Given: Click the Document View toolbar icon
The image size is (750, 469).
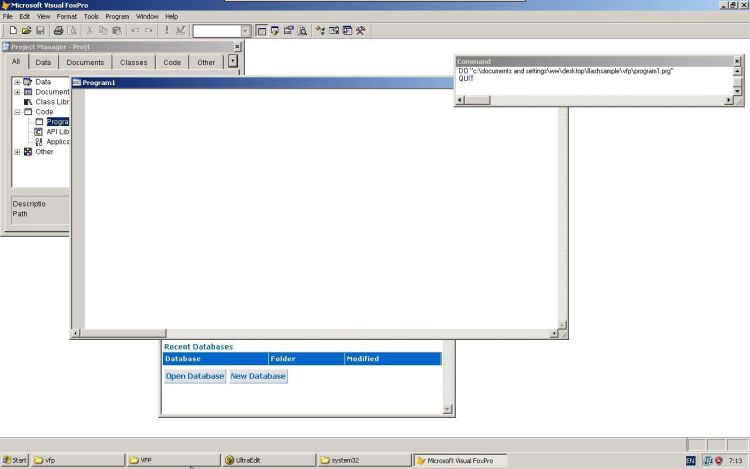Looking at the screenshot, I should [302, 31].
